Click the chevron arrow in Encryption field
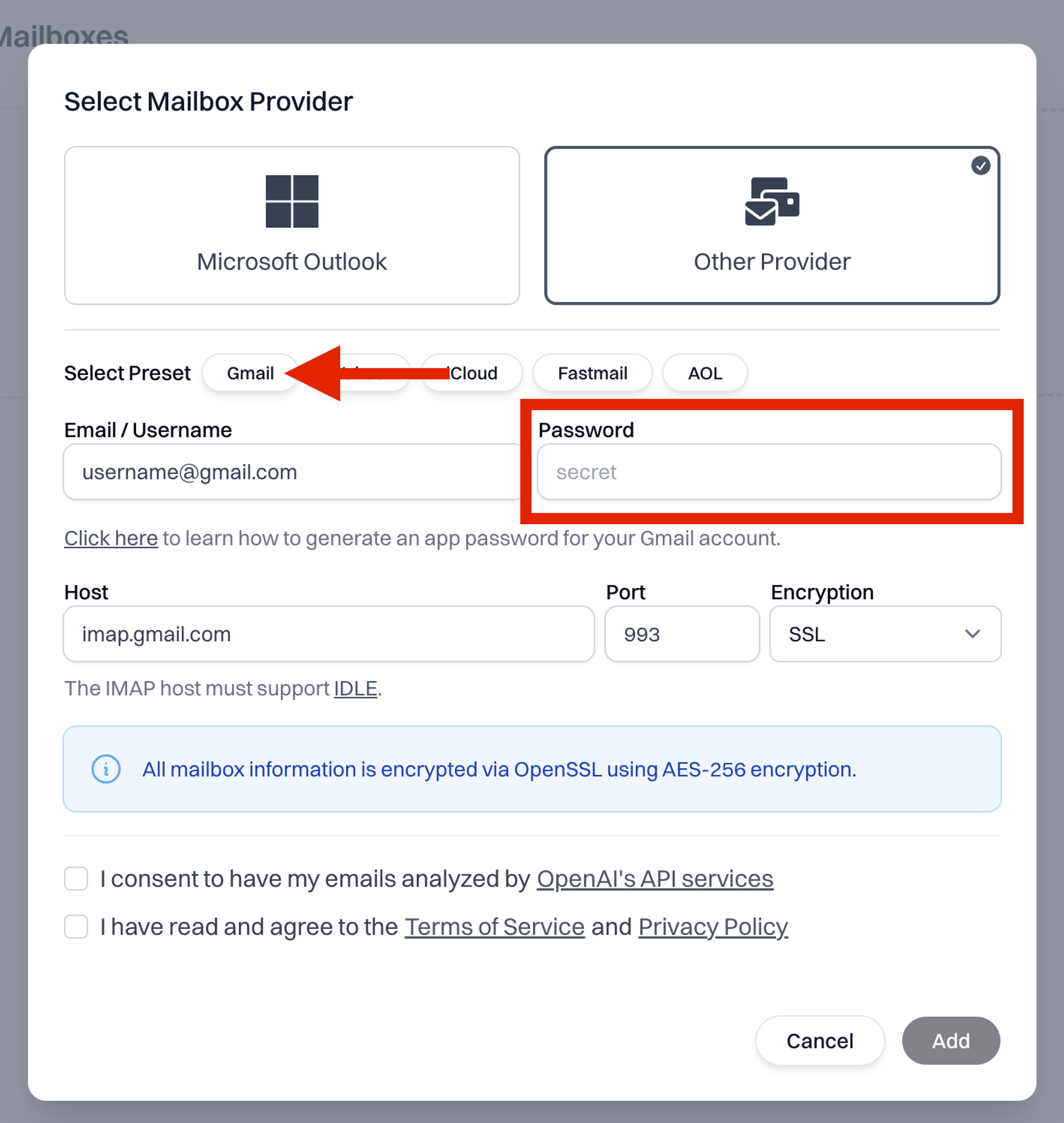 point(972,634)
